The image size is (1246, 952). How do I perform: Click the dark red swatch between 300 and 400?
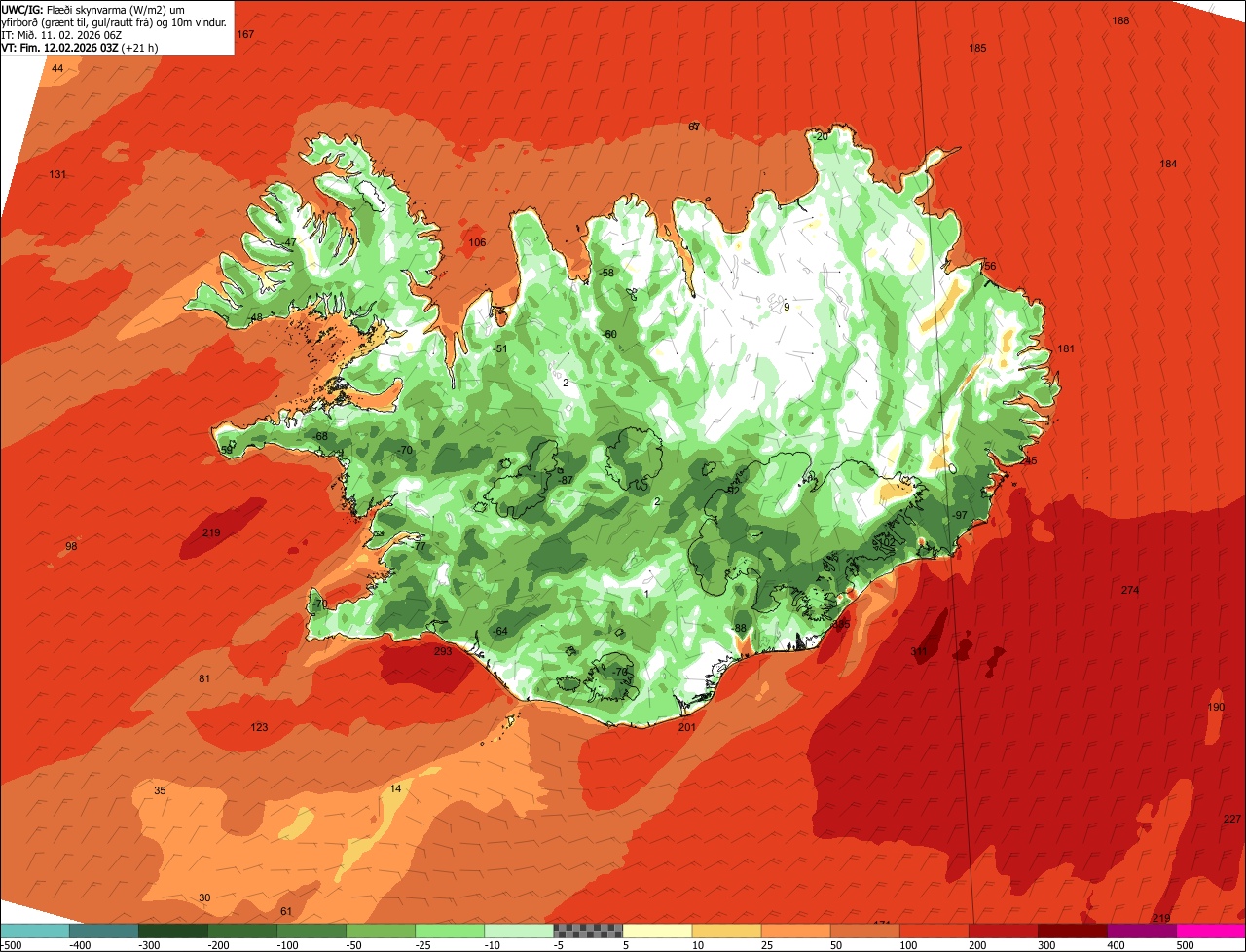pyautogui.click(x=1073, y=931)
